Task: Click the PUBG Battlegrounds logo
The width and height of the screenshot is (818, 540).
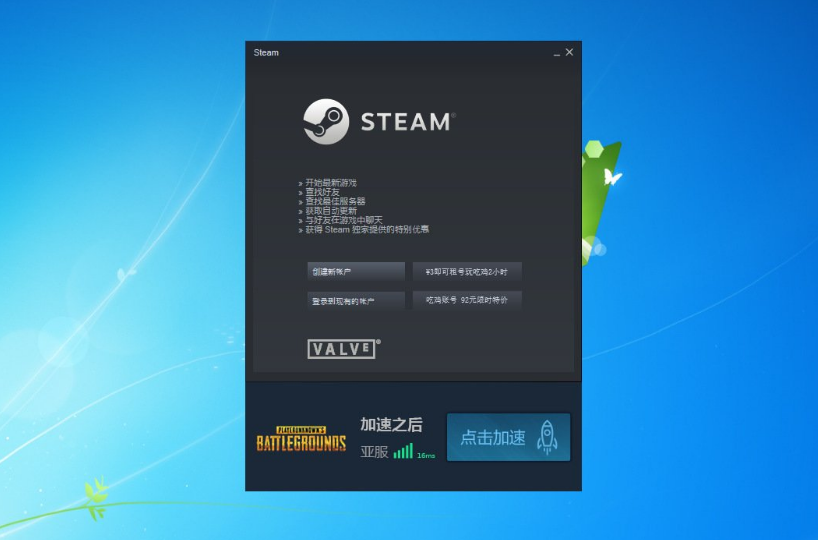Action: 301,438
